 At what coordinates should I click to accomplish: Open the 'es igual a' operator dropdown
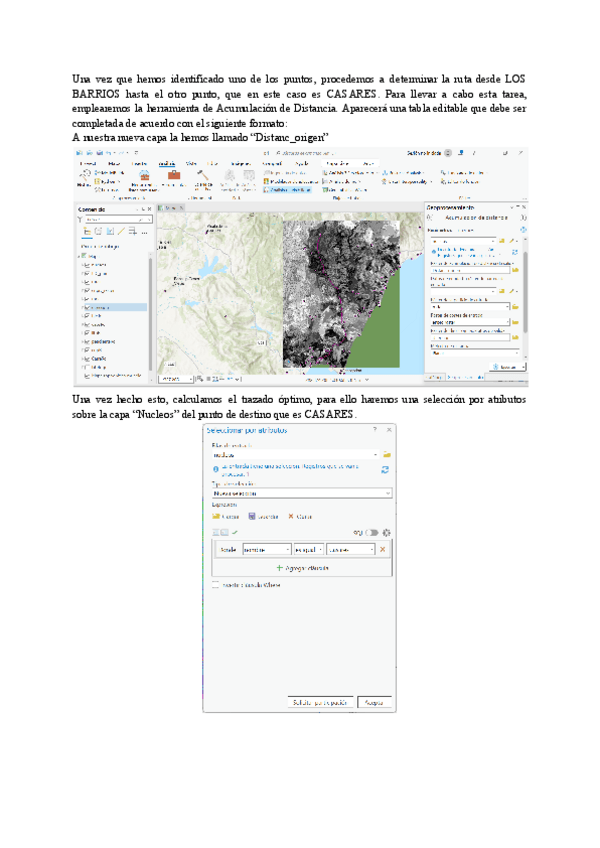[x=306, y=549]
